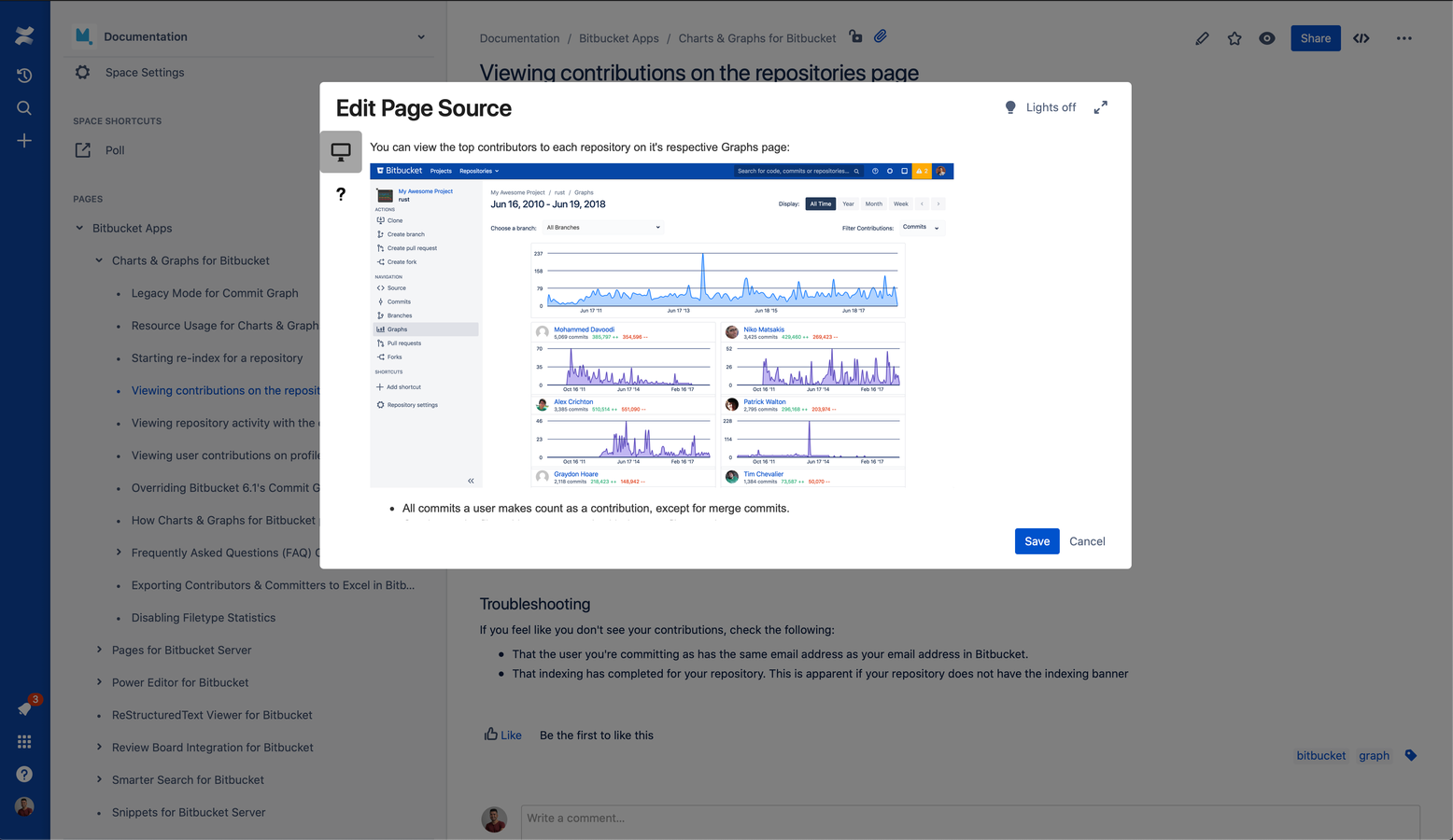Expand Review Board Integration for Bitbucket node
This screenshot has height=840, width=1453.
[x=99, y=747]
